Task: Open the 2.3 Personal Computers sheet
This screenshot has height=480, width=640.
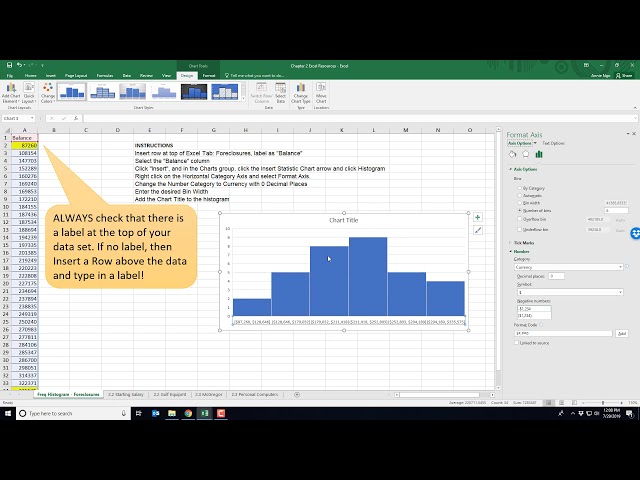Action: 255,394
